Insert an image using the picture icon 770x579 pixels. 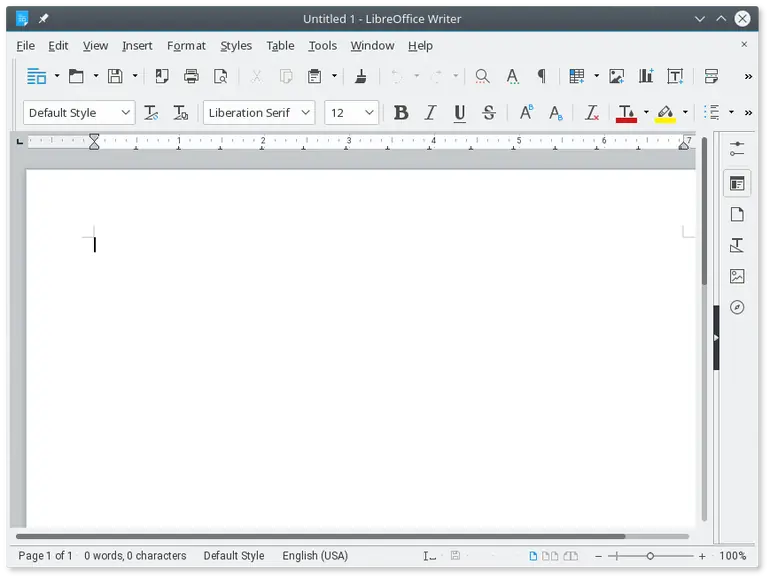tap(616, 76)
